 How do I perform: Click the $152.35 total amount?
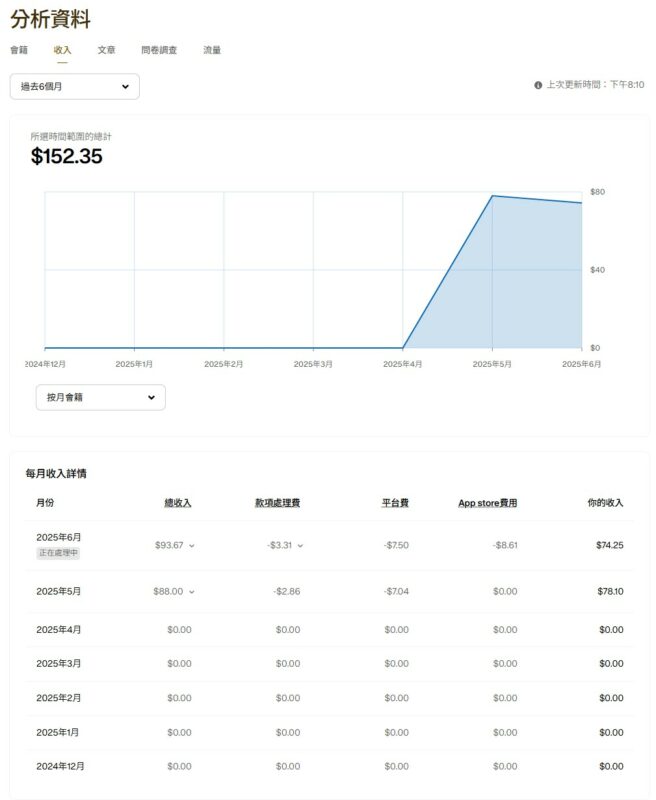pyautogui.click(x=66, y=156)
